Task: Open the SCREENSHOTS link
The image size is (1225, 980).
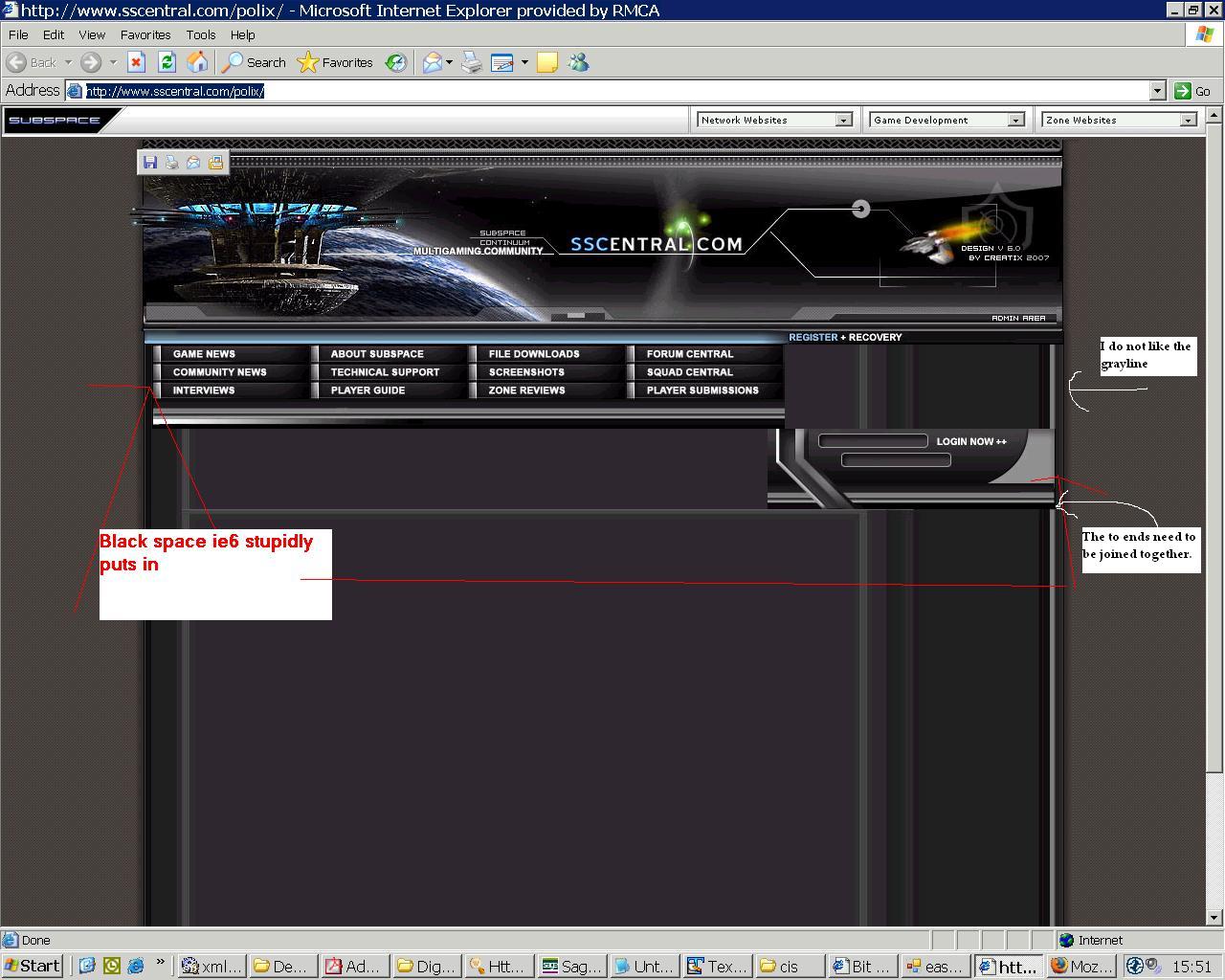Action: coord(526,372)
